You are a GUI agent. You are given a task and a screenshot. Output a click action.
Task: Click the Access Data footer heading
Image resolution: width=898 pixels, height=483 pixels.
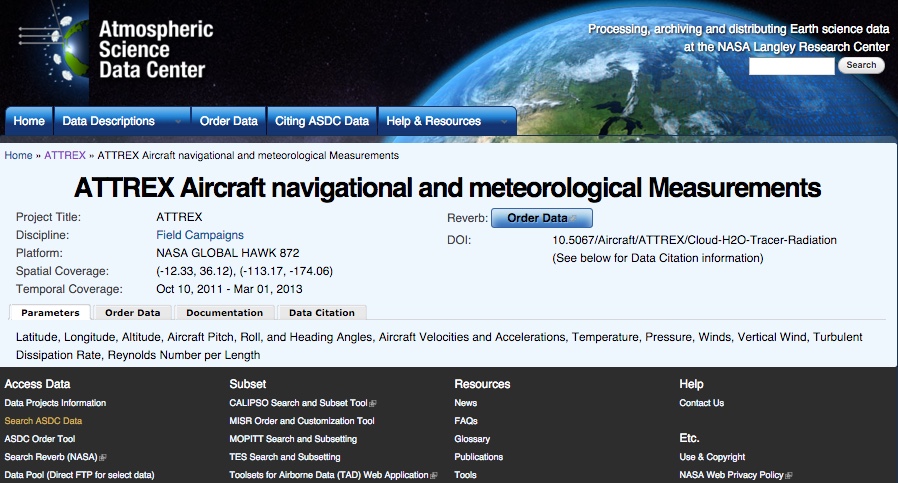[37, 384]
